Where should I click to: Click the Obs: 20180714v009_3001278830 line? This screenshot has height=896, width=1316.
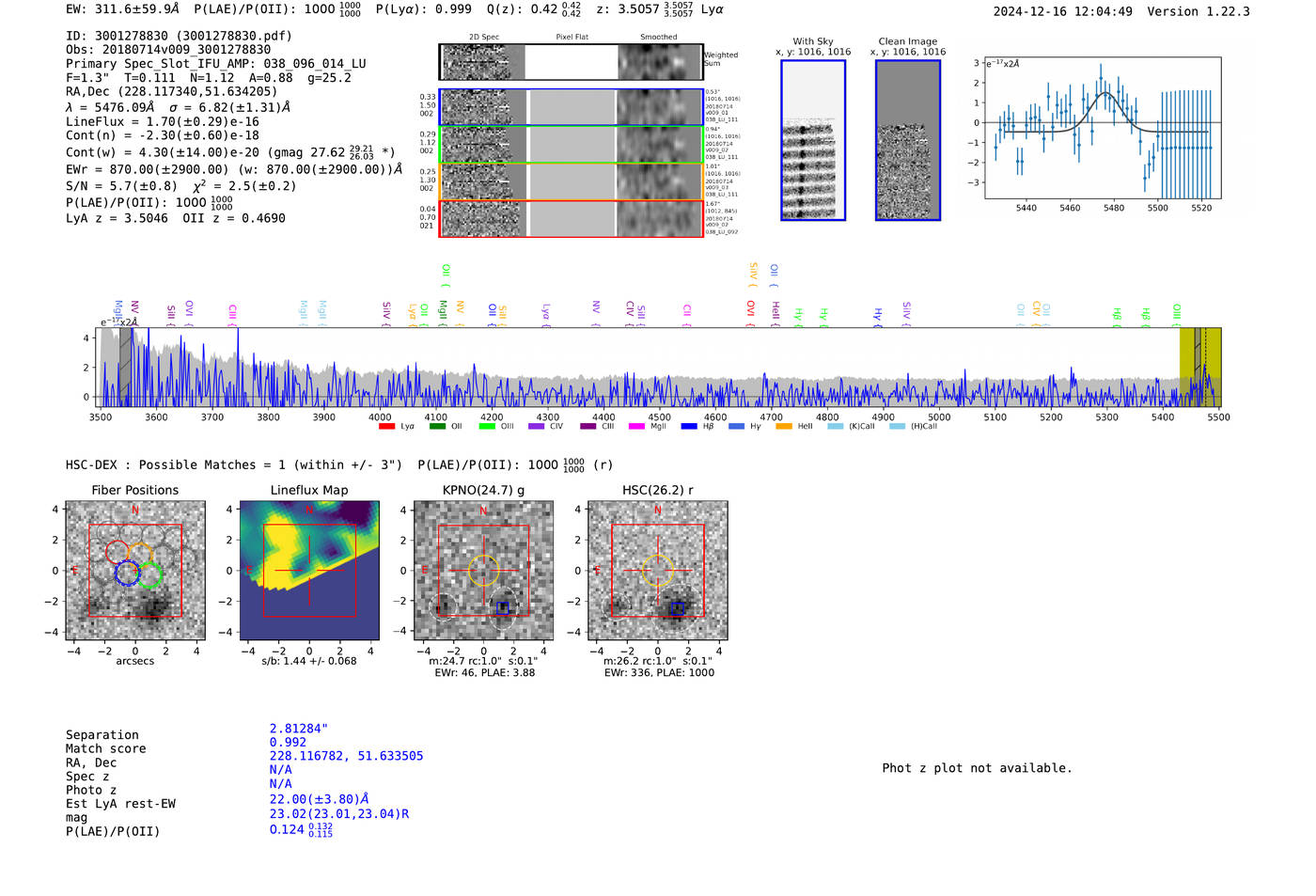pos(168,50)
